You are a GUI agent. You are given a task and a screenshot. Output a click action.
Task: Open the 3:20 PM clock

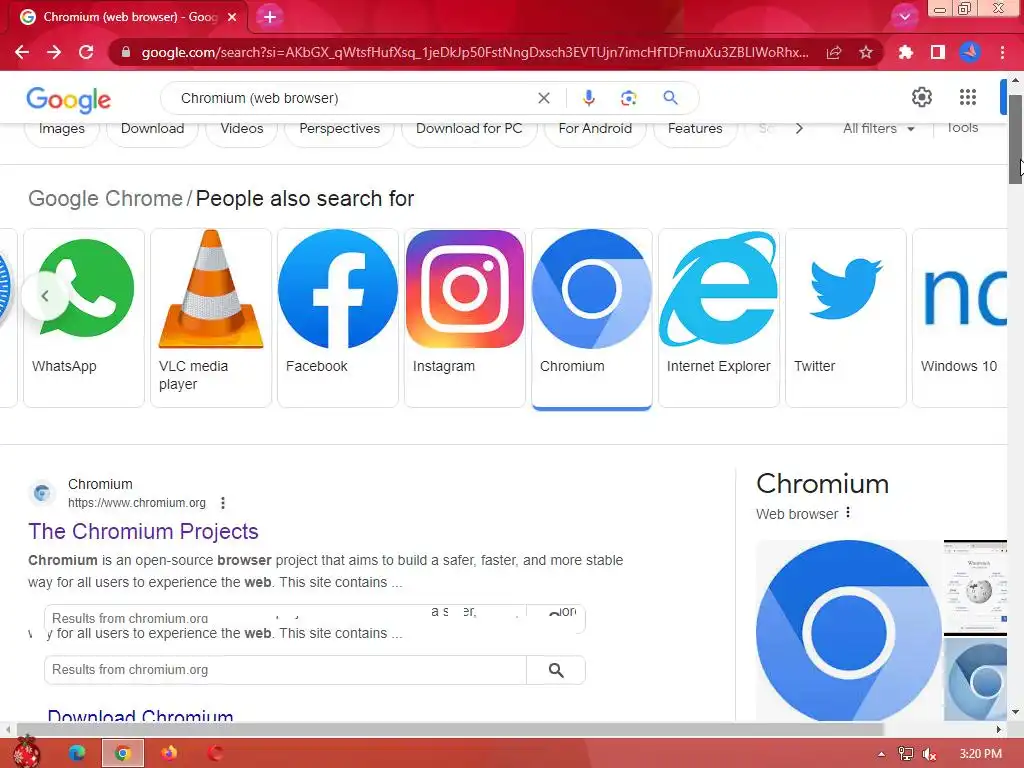click(x=980, y=754)
